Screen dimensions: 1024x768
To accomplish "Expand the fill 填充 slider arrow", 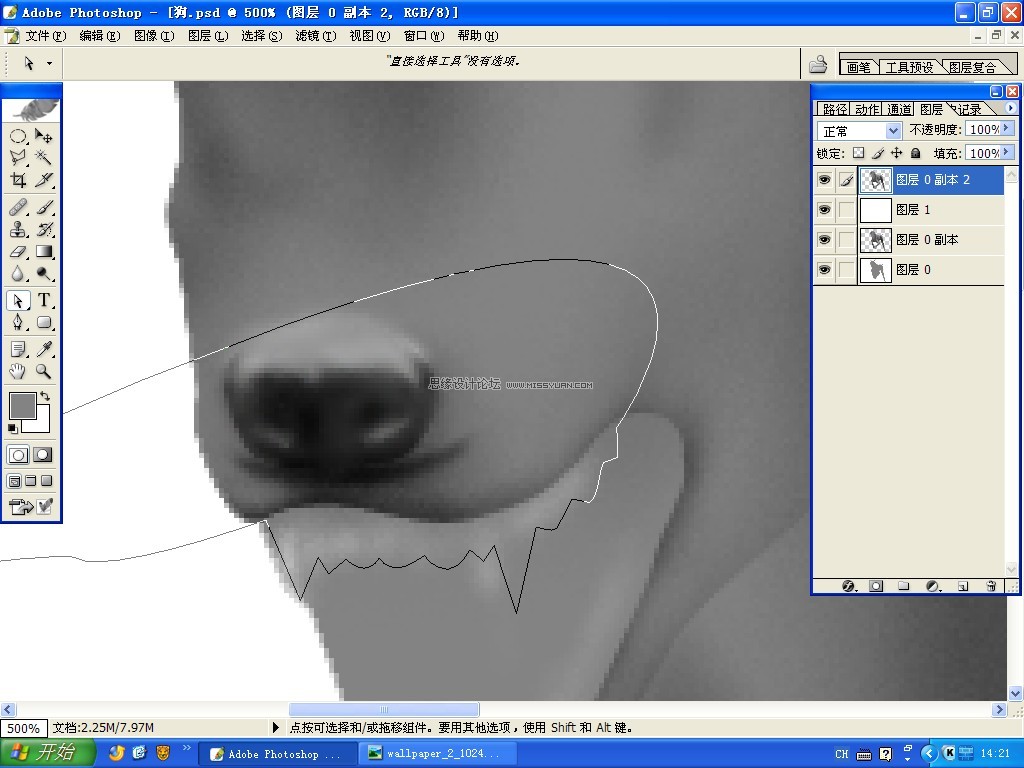I will 1008,152.
